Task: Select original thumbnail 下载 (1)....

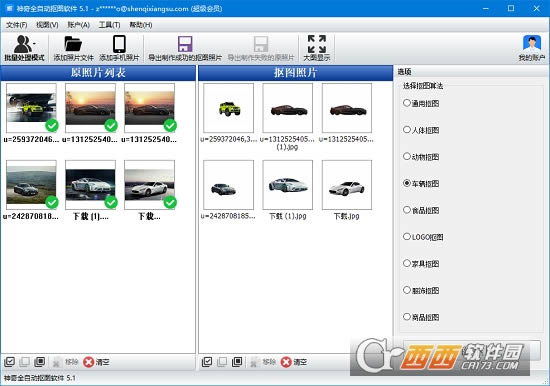Action: click(x=90, y=185)
